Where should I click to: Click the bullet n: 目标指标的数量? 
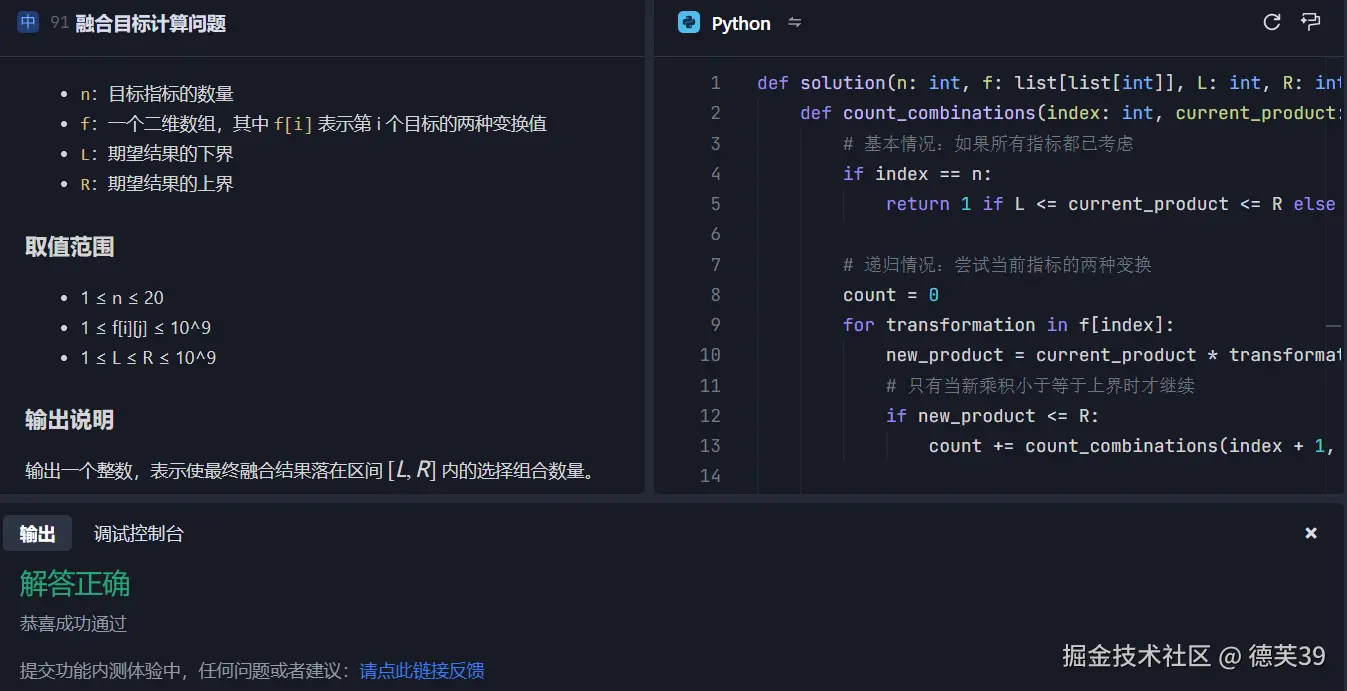pos(157,94)
